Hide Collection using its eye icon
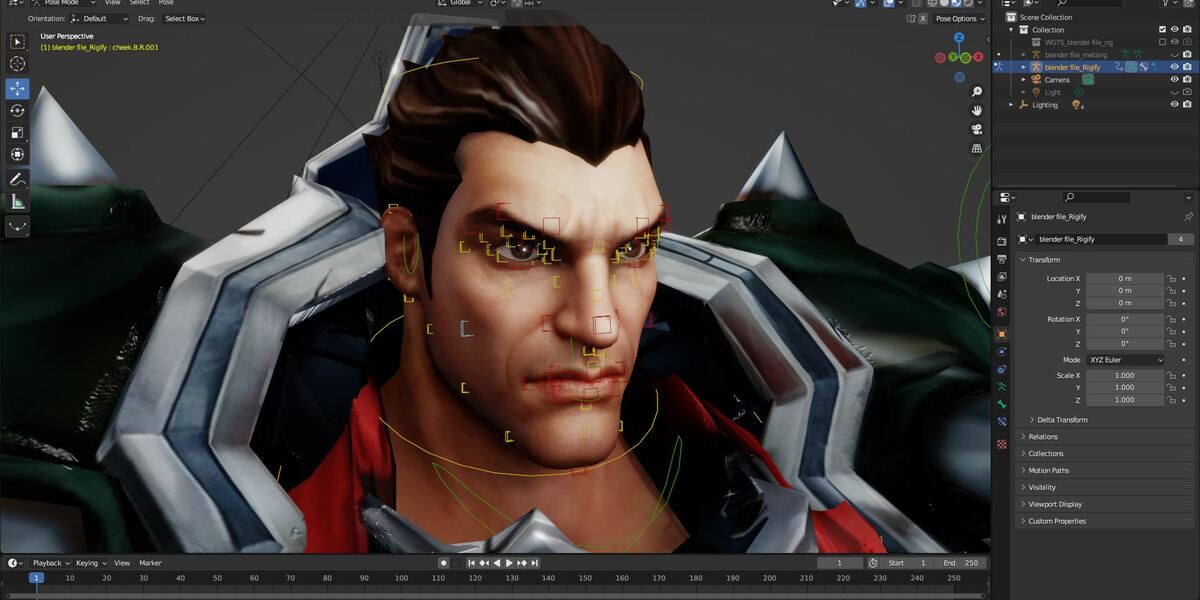This screenshot has height=600, width=1200. 1175,29
